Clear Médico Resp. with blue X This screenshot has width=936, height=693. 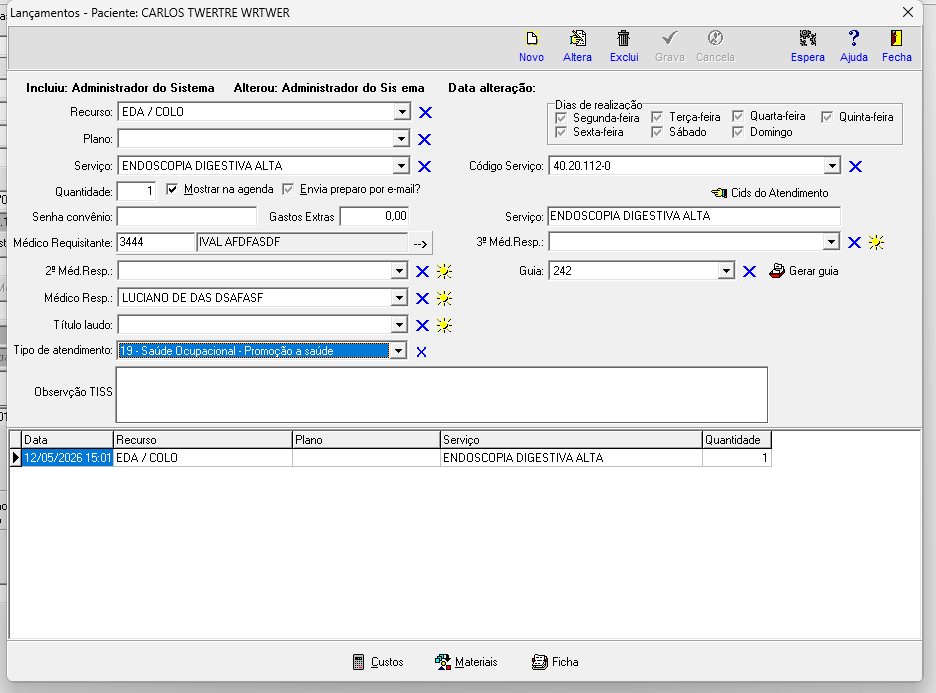(422, 298)
